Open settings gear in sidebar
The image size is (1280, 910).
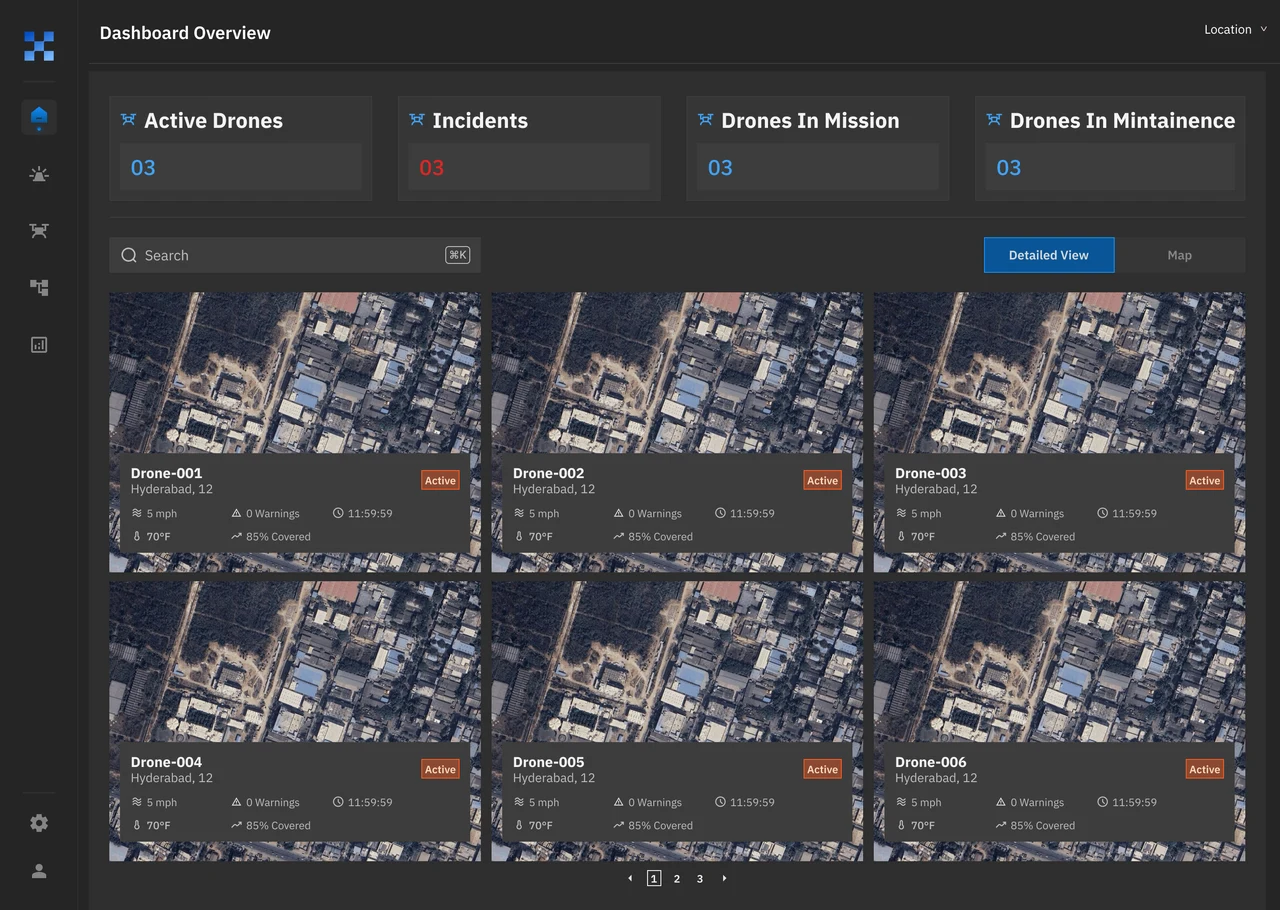click(39, 823)
